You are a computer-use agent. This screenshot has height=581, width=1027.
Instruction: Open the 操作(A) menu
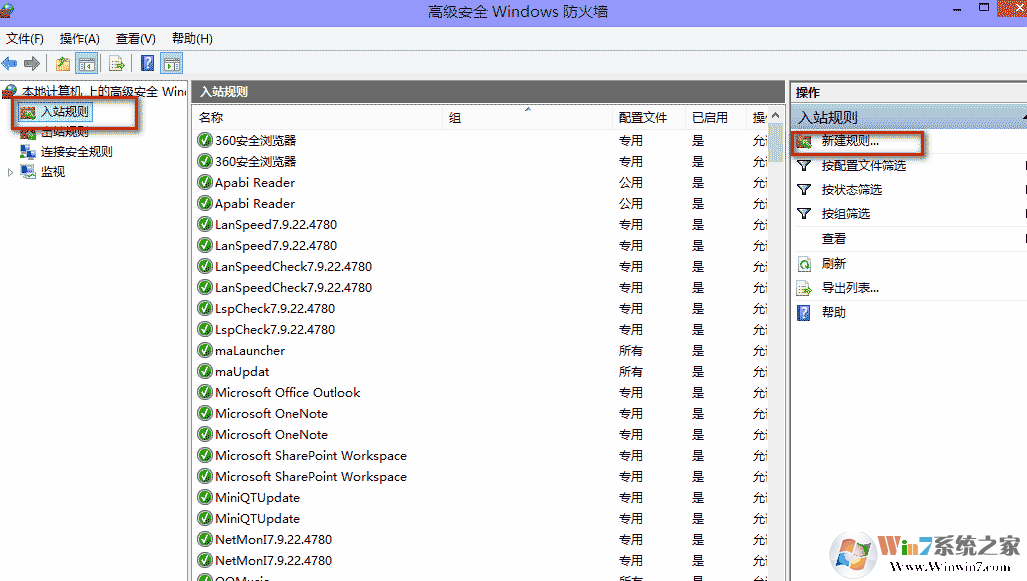point(79,39)
